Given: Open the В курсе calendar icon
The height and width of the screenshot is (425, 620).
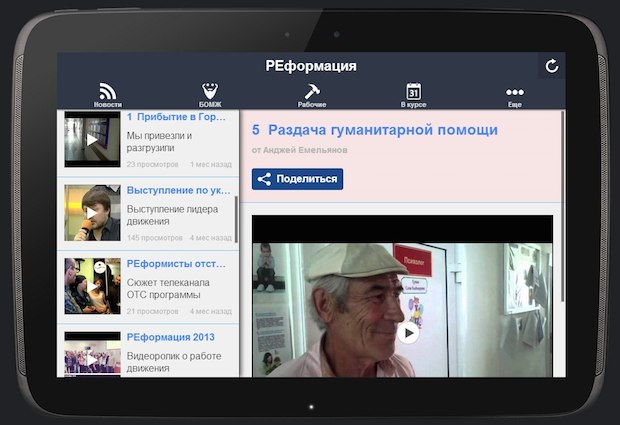Looking at the screenshot, I should pos(413,95).
